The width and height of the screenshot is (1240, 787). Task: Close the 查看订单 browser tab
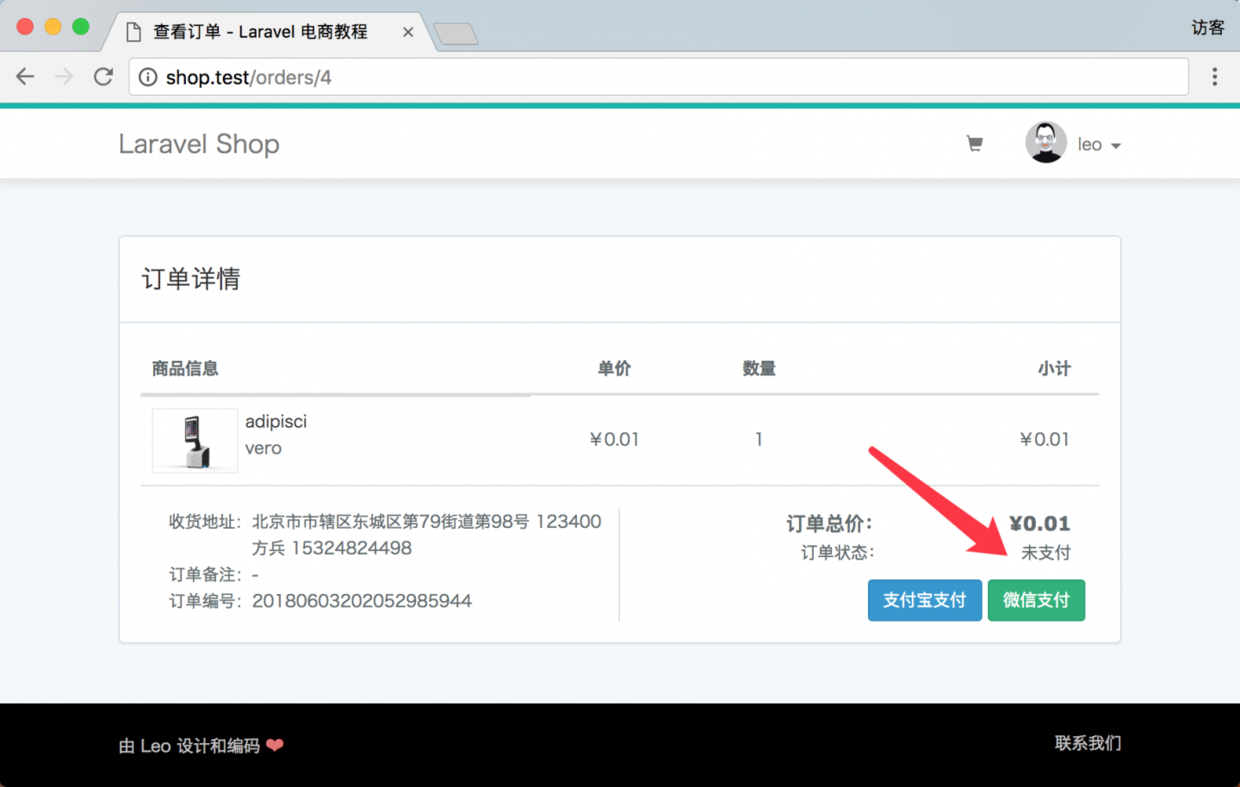point(408,32)
